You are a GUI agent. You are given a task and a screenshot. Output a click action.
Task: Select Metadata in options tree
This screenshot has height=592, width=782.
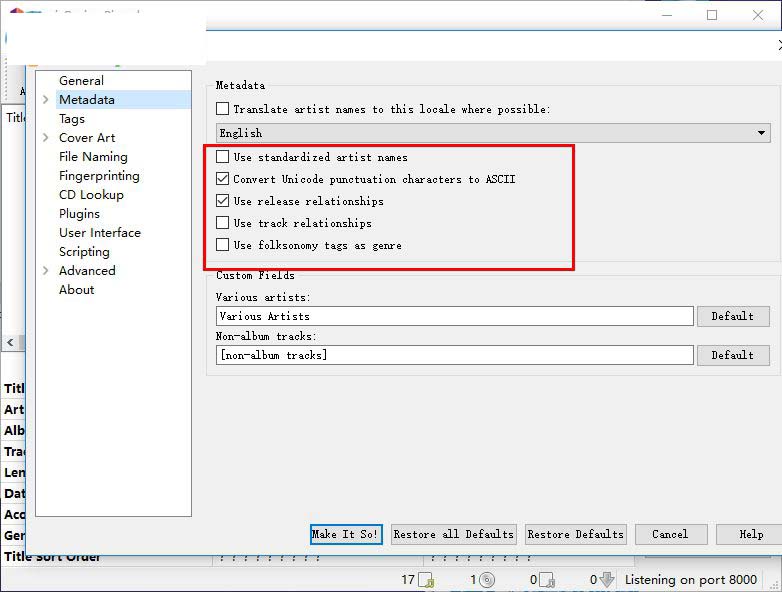[x=87, y=100]
